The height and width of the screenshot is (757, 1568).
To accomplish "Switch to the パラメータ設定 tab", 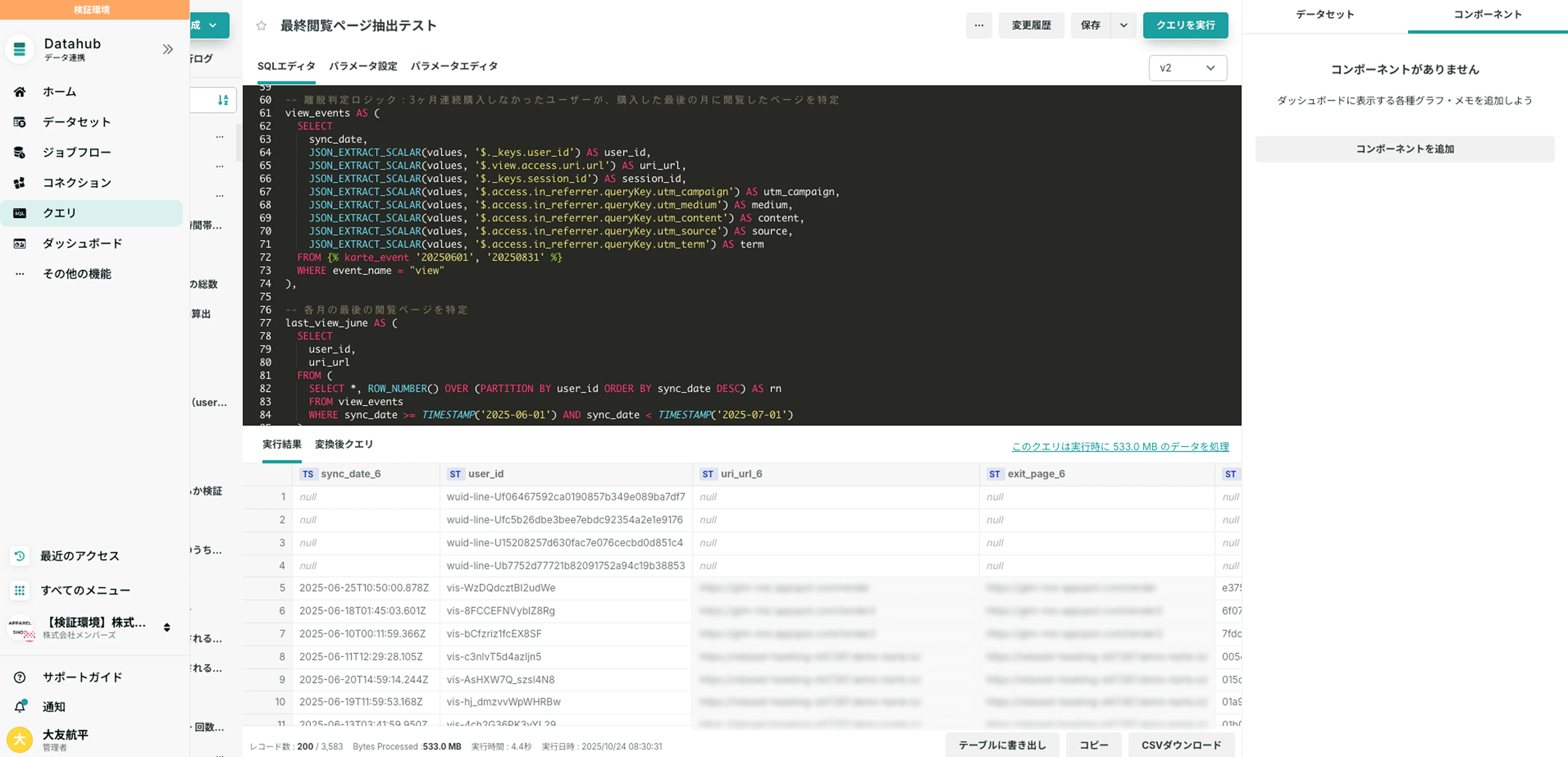I will [363, 66].
